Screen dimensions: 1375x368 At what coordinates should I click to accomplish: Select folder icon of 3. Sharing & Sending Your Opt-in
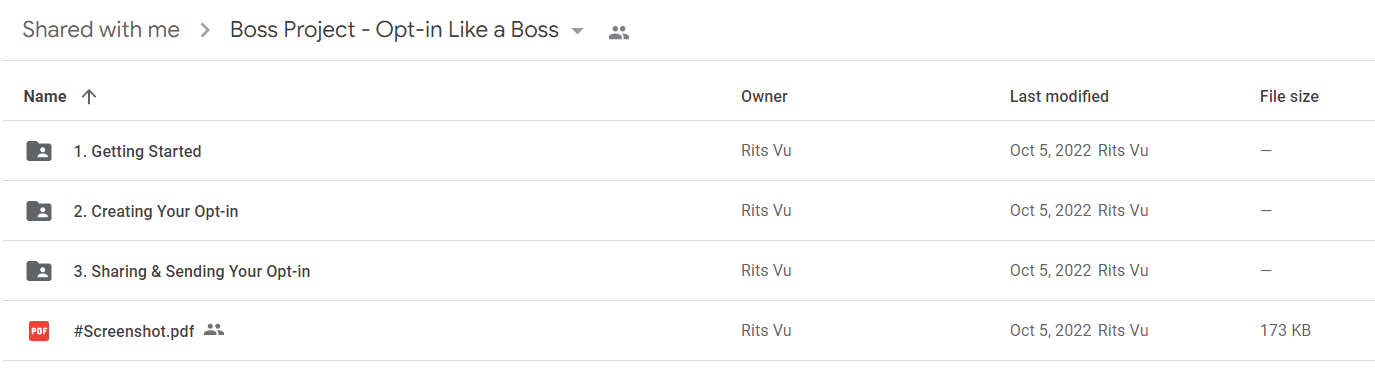pos(39,271)
